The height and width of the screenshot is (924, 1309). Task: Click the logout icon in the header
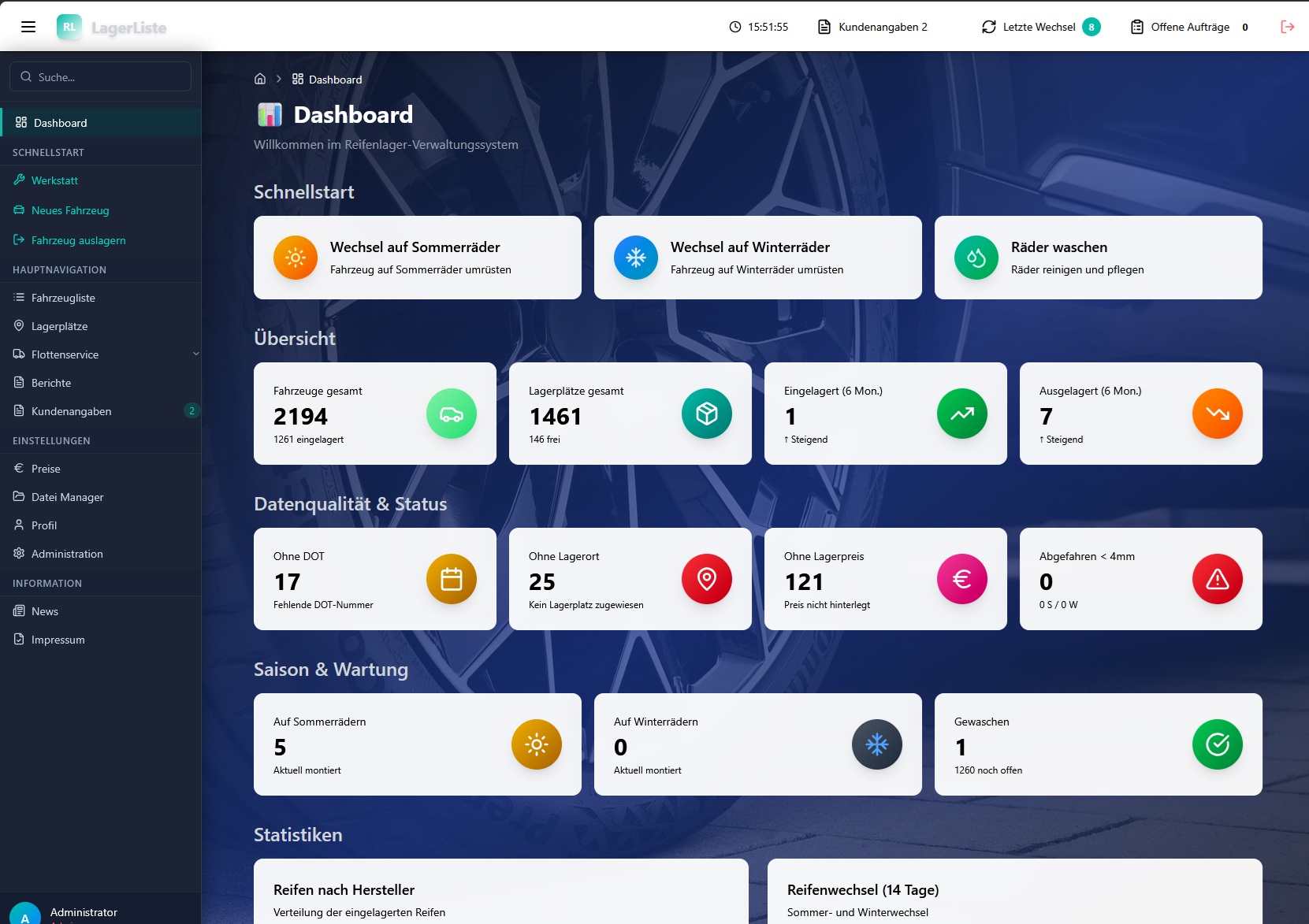point(1288,27)
